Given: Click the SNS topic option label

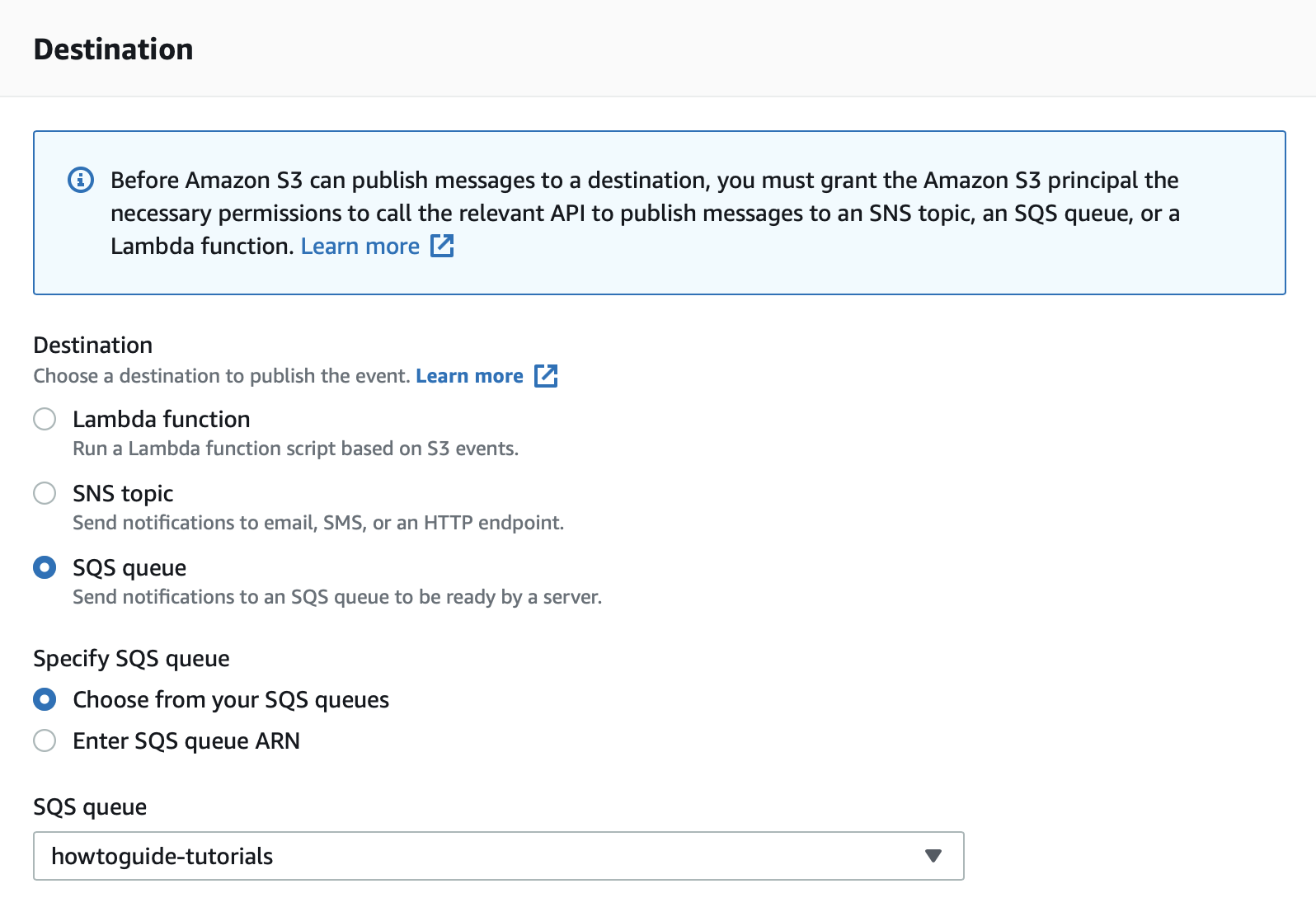Looking at the screenshot, I should point(123,493).
